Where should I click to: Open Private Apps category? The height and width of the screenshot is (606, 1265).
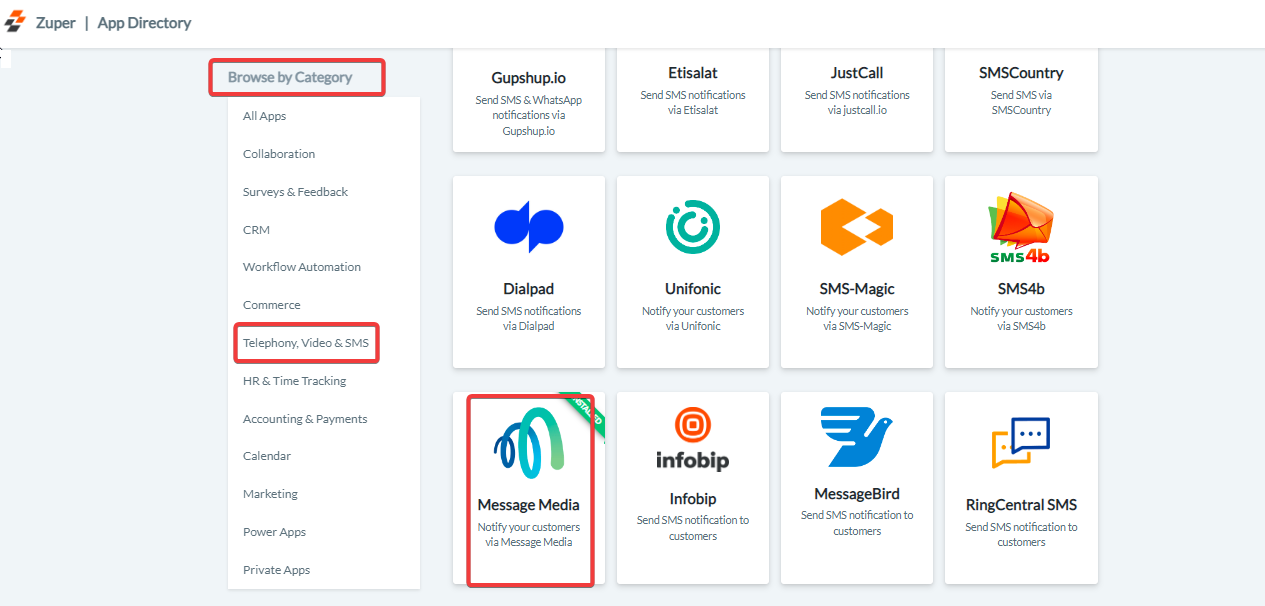click(277, 570)
